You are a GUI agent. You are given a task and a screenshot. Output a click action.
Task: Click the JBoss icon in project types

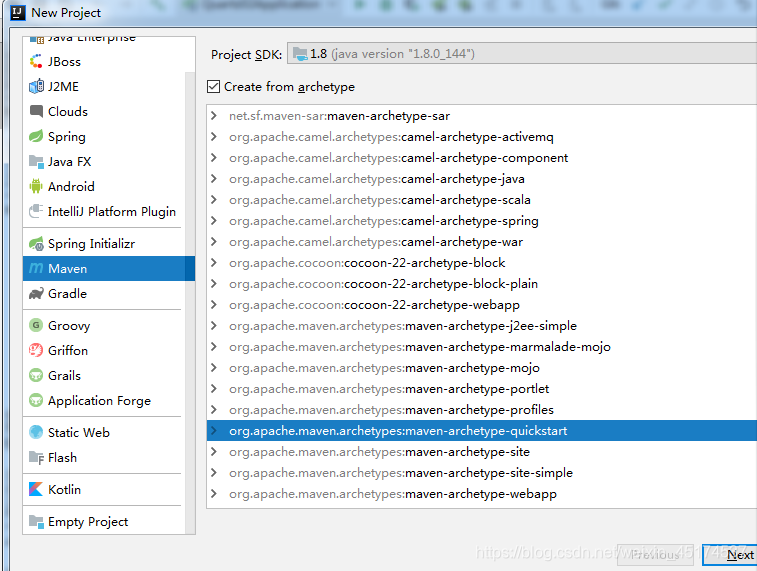tap(36, 61)
